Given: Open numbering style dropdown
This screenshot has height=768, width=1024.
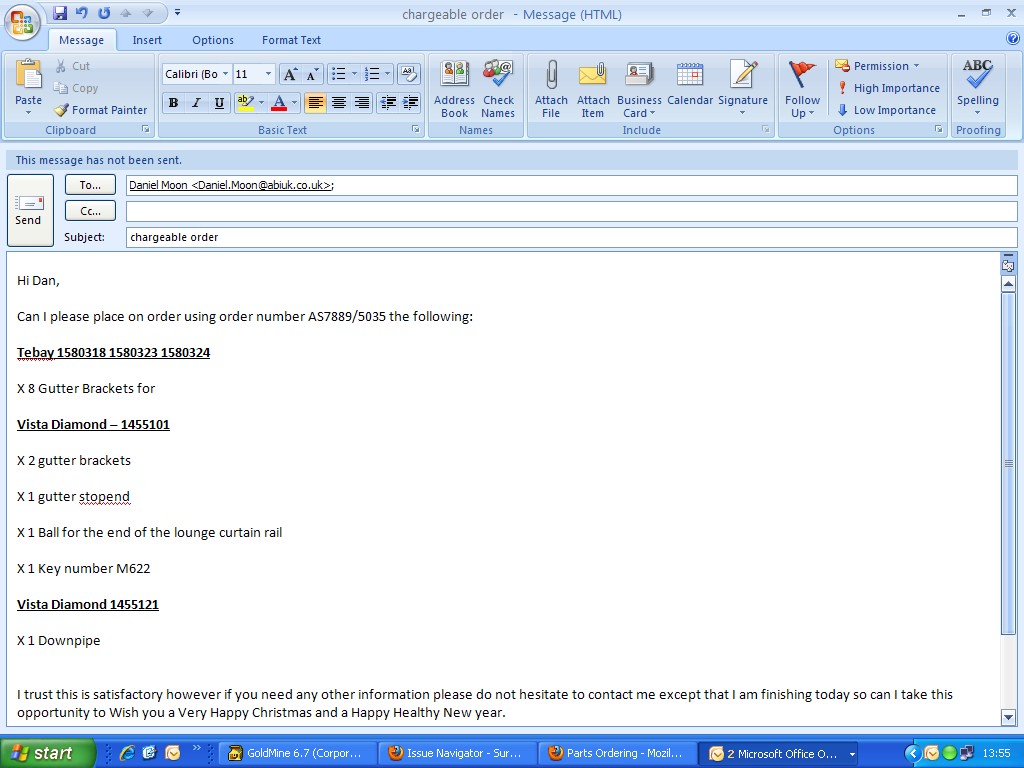Looking at the screenshot, I should 387,74.
